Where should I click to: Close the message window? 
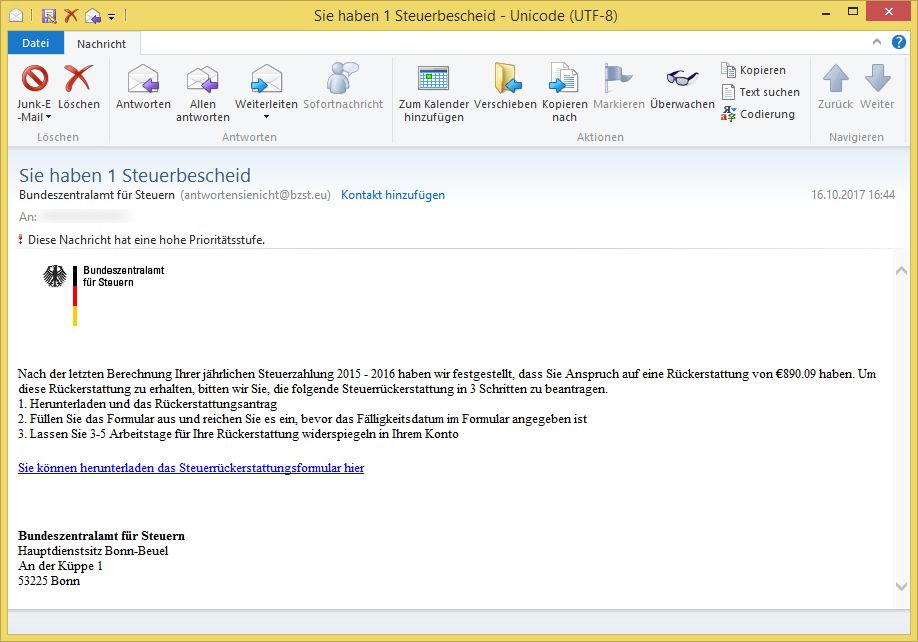coord(888,12)
